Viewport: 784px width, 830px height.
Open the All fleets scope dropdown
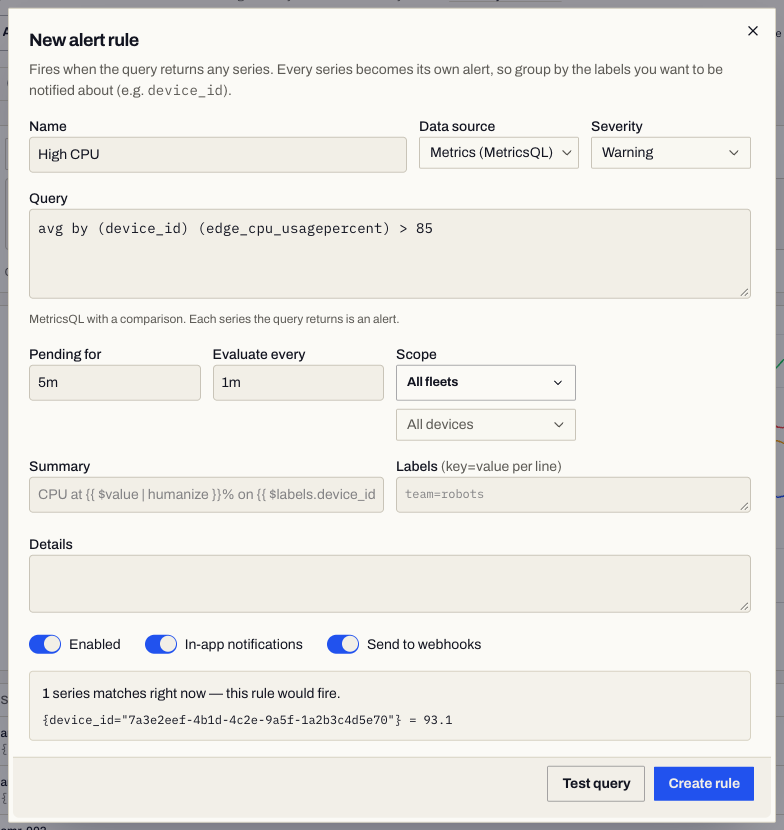tap(485, 382)
